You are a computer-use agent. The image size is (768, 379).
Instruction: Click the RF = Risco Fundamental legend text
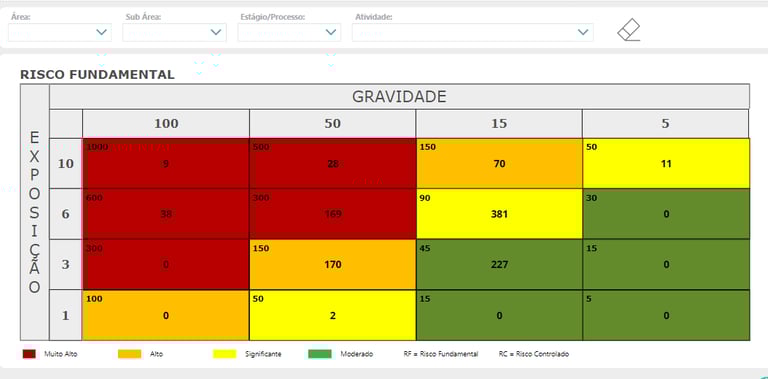click(x=441, y=354)
